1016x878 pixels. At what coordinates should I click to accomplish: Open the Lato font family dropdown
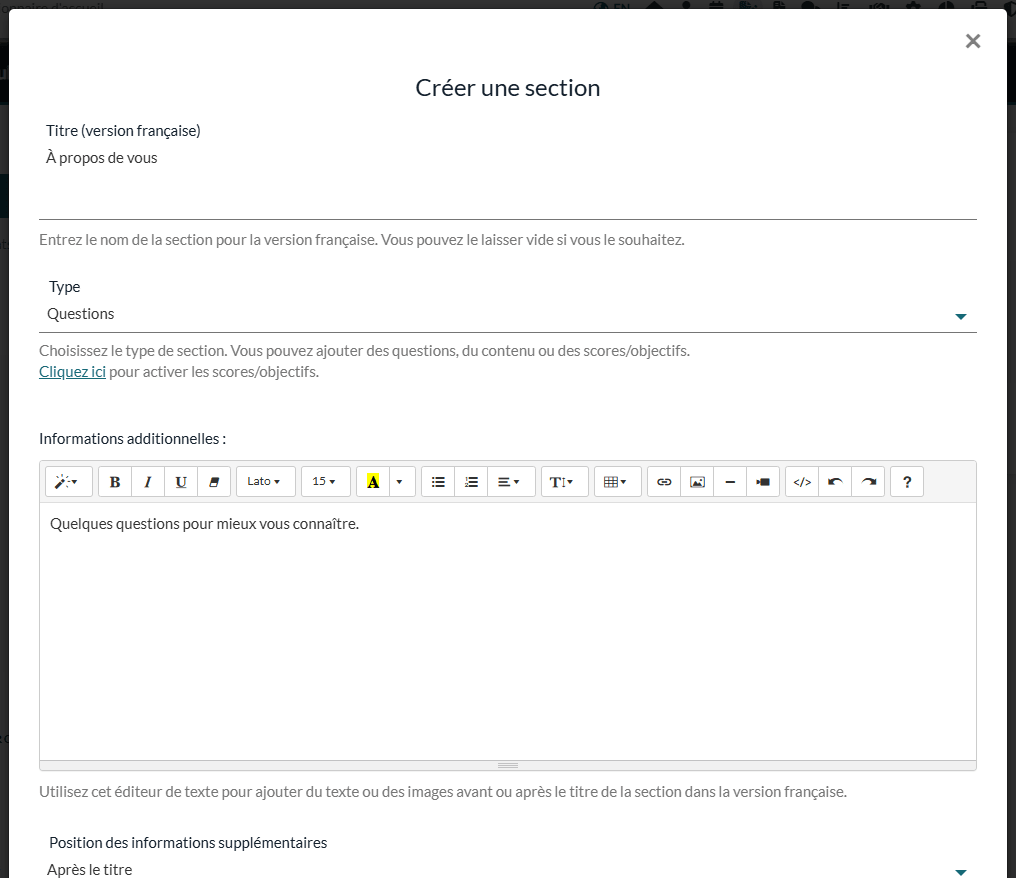tap(266, 481)
